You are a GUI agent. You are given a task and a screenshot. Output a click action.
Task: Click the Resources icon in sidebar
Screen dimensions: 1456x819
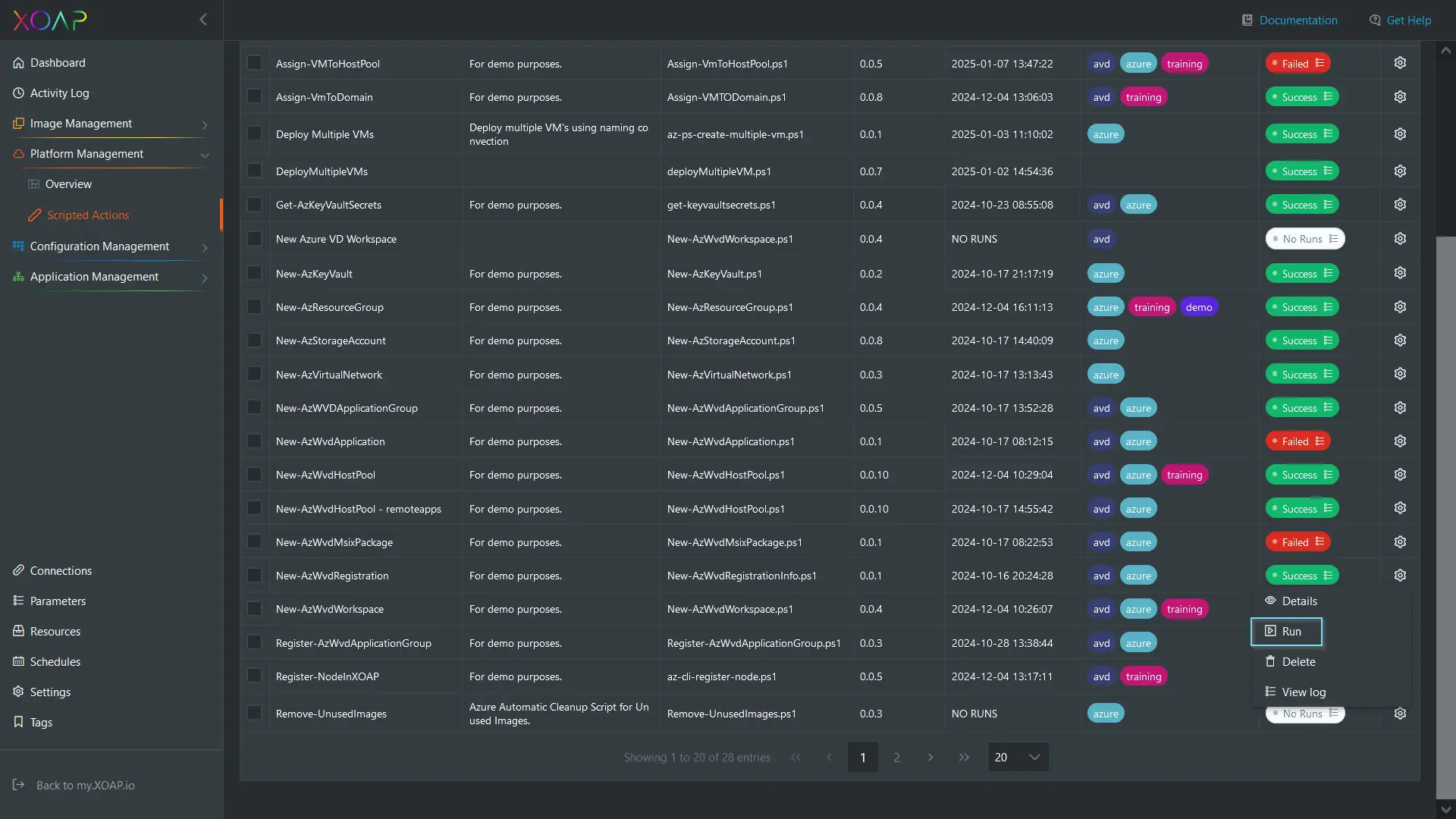coord(19,631)
